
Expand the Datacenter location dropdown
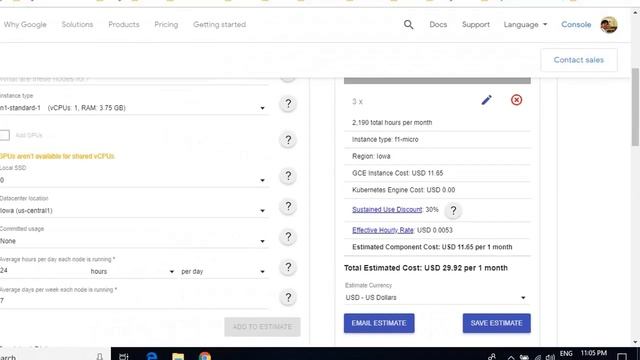pyautogui.click(x=133, y=211)
